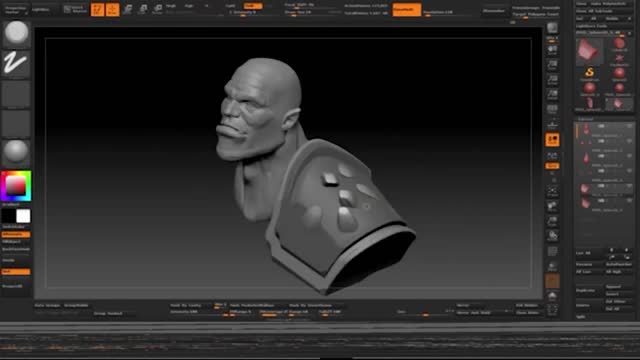Click the Mask By Cavity button
The width and height of the screenshot is (640, 360).
[186, 305]
